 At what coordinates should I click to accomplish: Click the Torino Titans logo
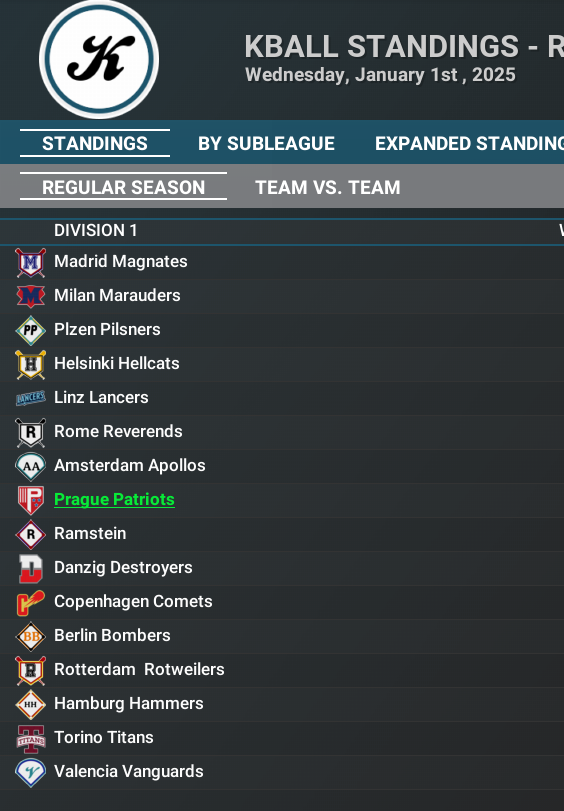(31, 738)
